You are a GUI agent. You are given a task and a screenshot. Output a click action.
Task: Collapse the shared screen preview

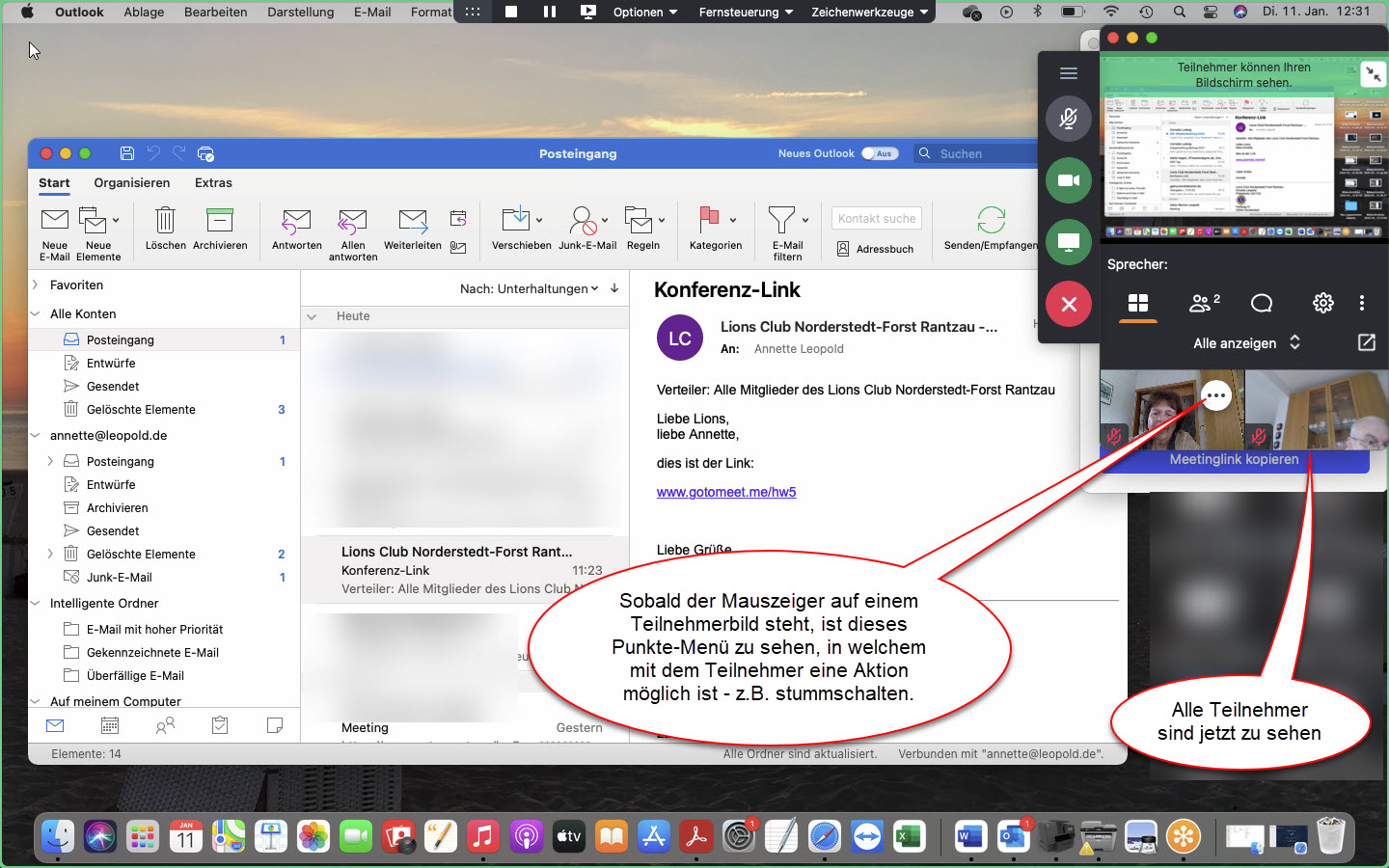coord(1373,74)
